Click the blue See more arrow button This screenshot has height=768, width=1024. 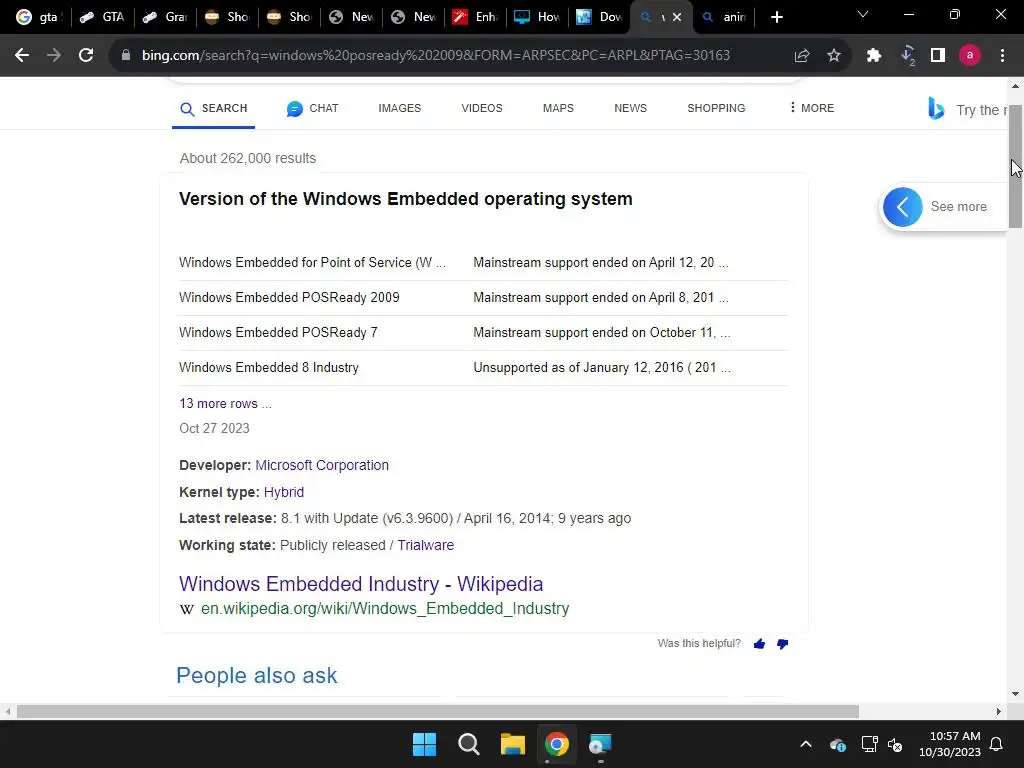pyautogui.click(x=903, y=207)
